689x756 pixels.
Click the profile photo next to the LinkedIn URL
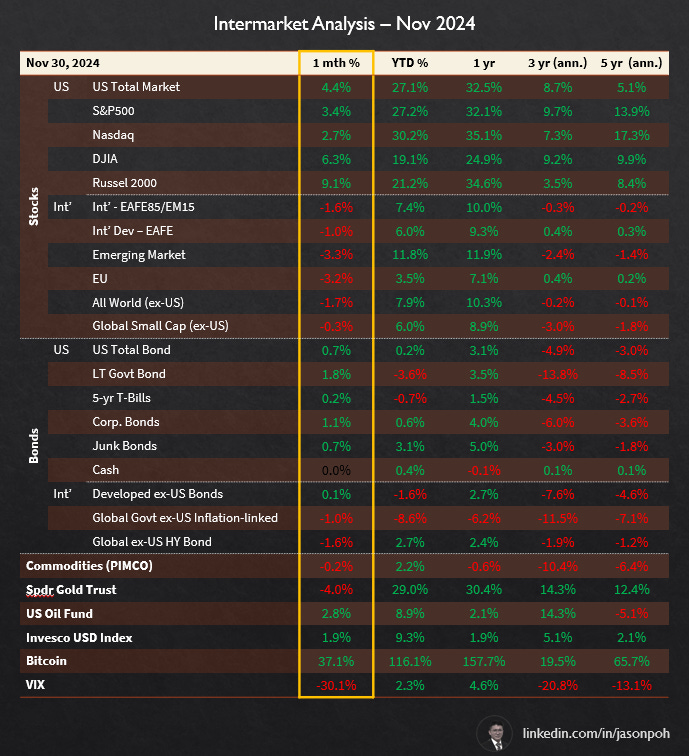point(495,734)
